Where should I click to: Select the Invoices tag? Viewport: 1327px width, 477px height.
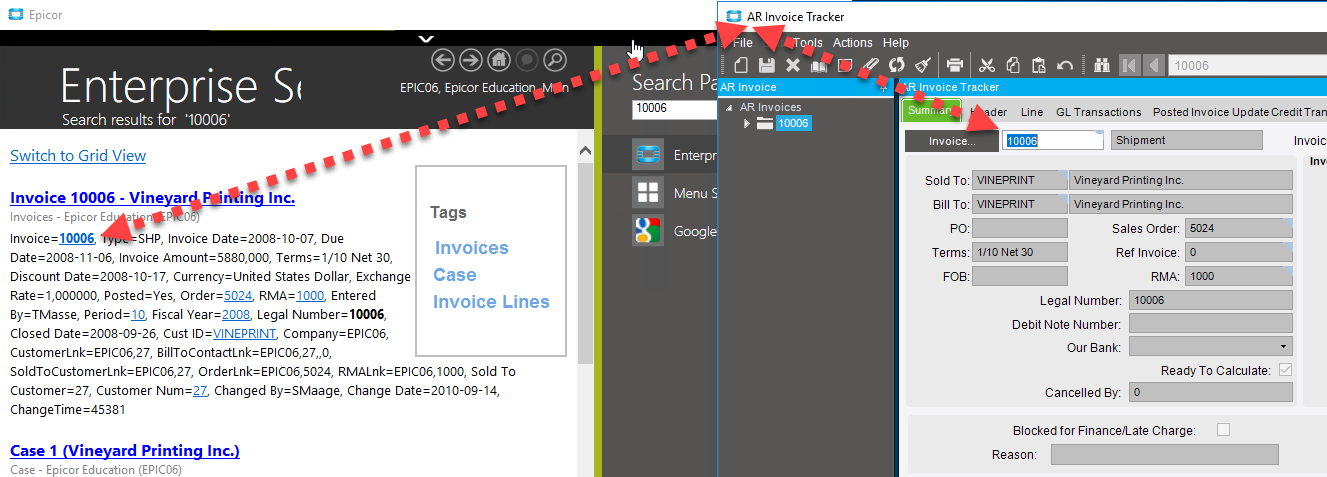point(472,248)
